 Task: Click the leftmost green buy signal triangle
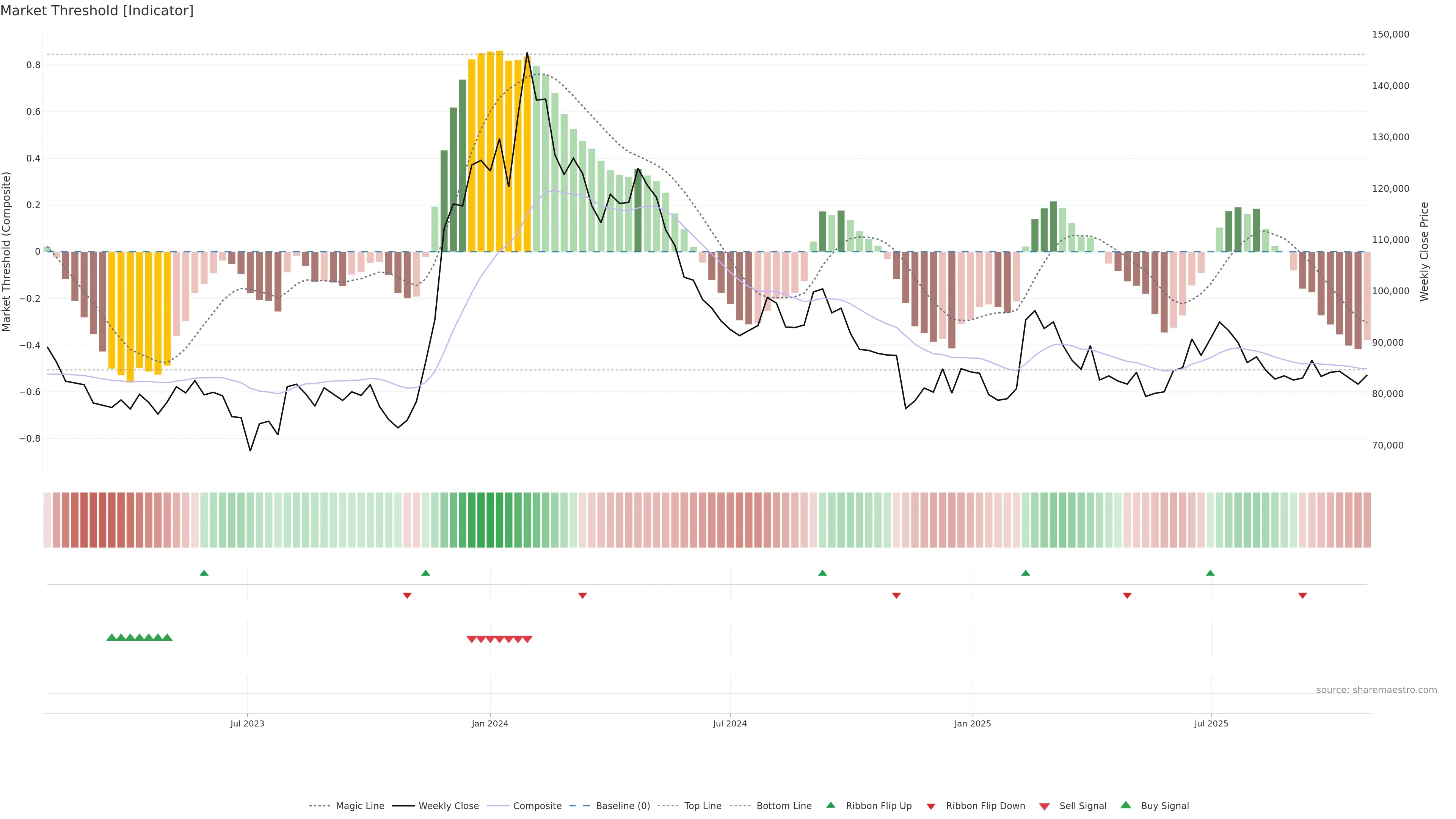(x=111, y=637)
